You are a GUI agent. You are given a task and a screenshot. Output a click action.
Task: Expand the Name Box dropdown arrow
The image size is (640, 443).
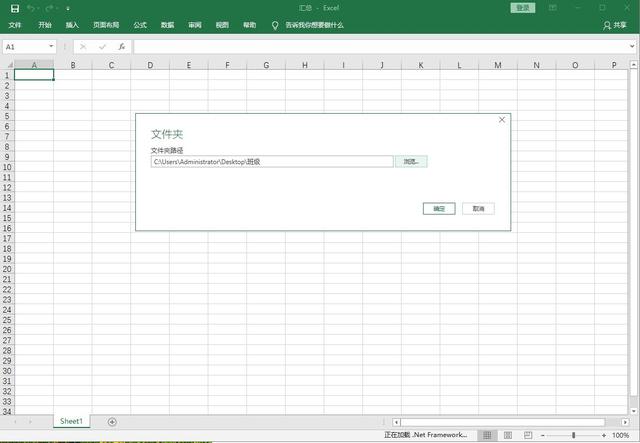[51, 47]
